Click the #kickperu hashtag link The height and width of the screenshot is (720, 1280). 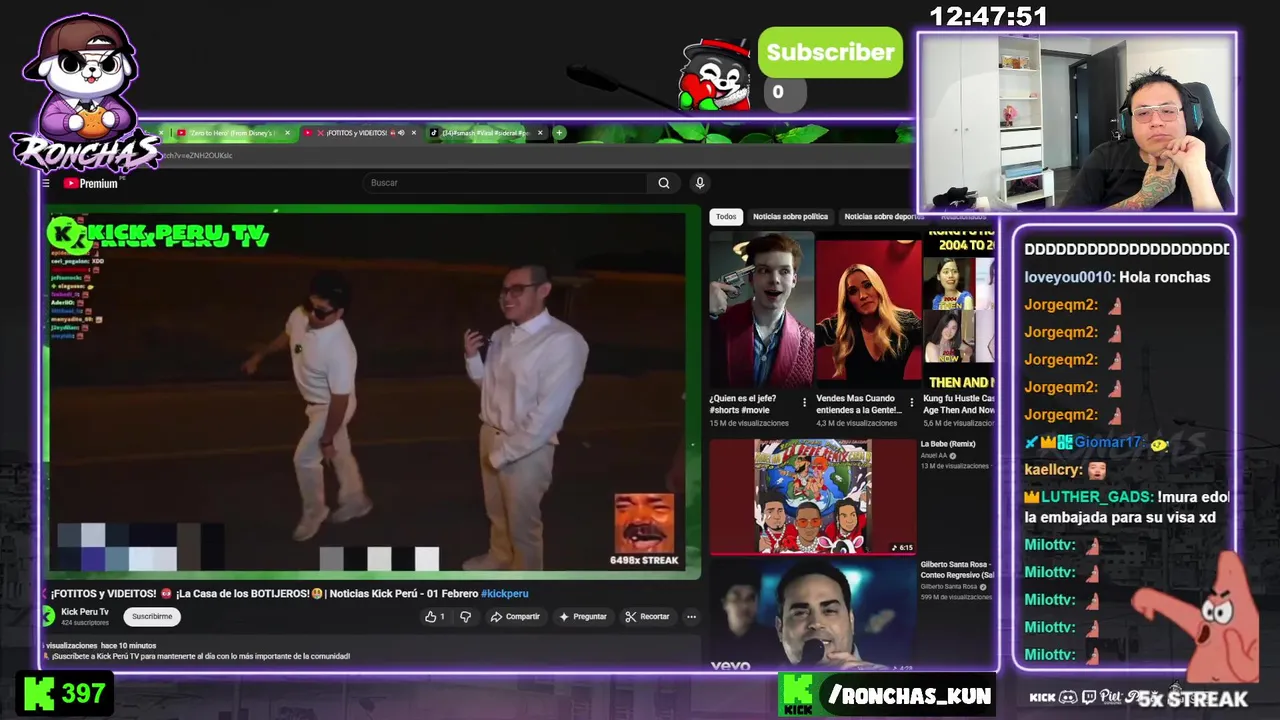[x=505, y=594]
